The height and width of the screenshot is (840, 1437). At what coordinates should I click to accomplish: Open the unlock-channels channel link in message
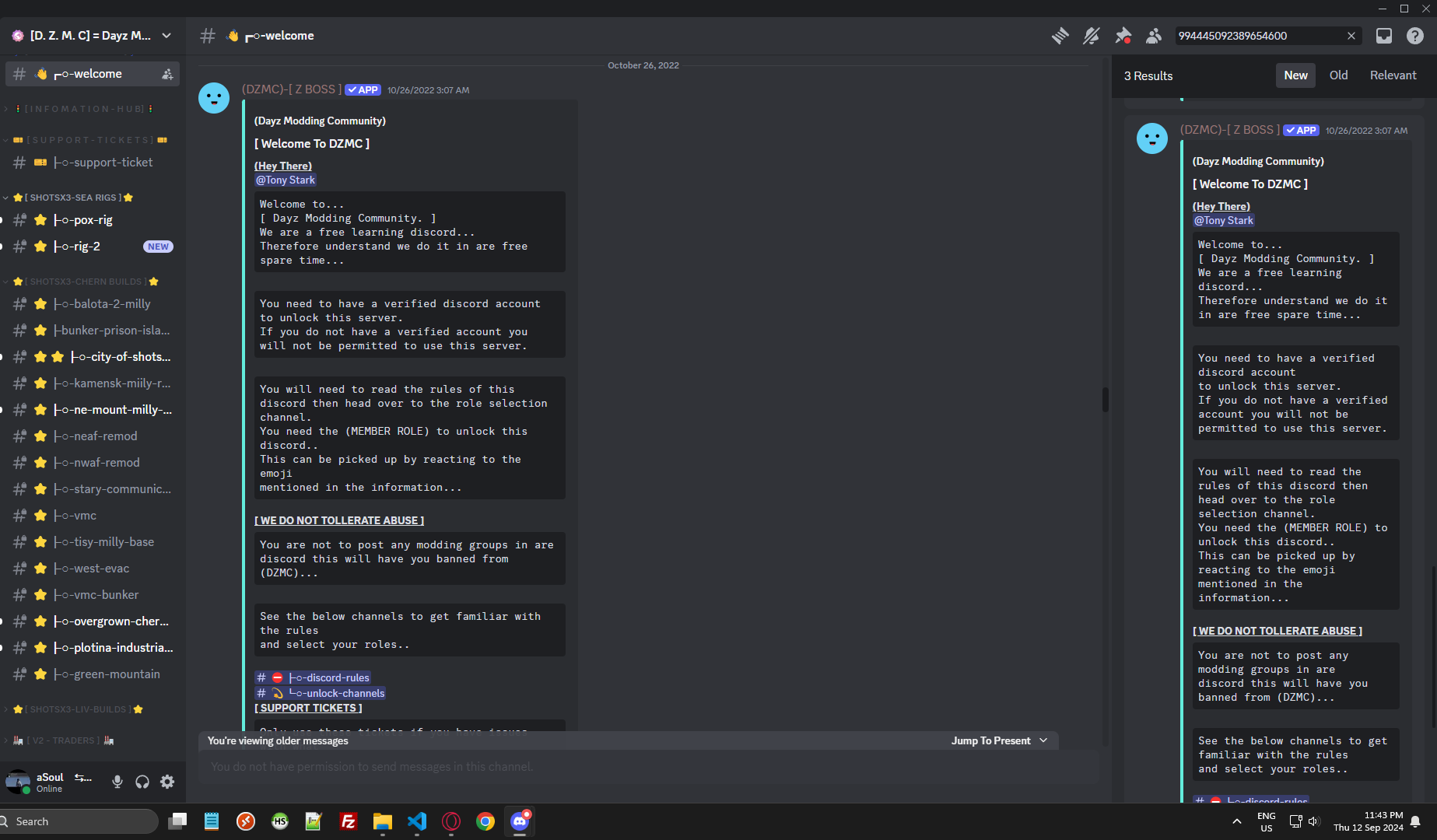pos(321,693)
